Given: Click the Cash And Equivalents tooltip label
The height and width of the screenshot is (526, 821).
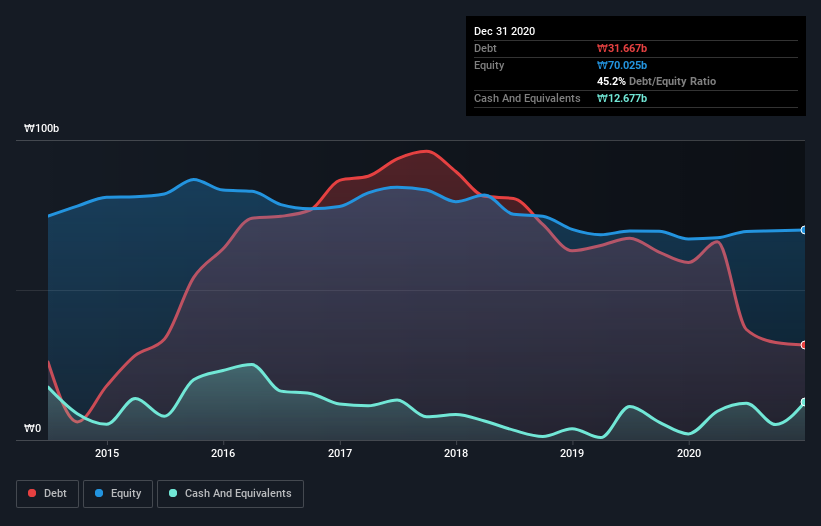Looking at the screenshot, I should click(x=527, y=98).
